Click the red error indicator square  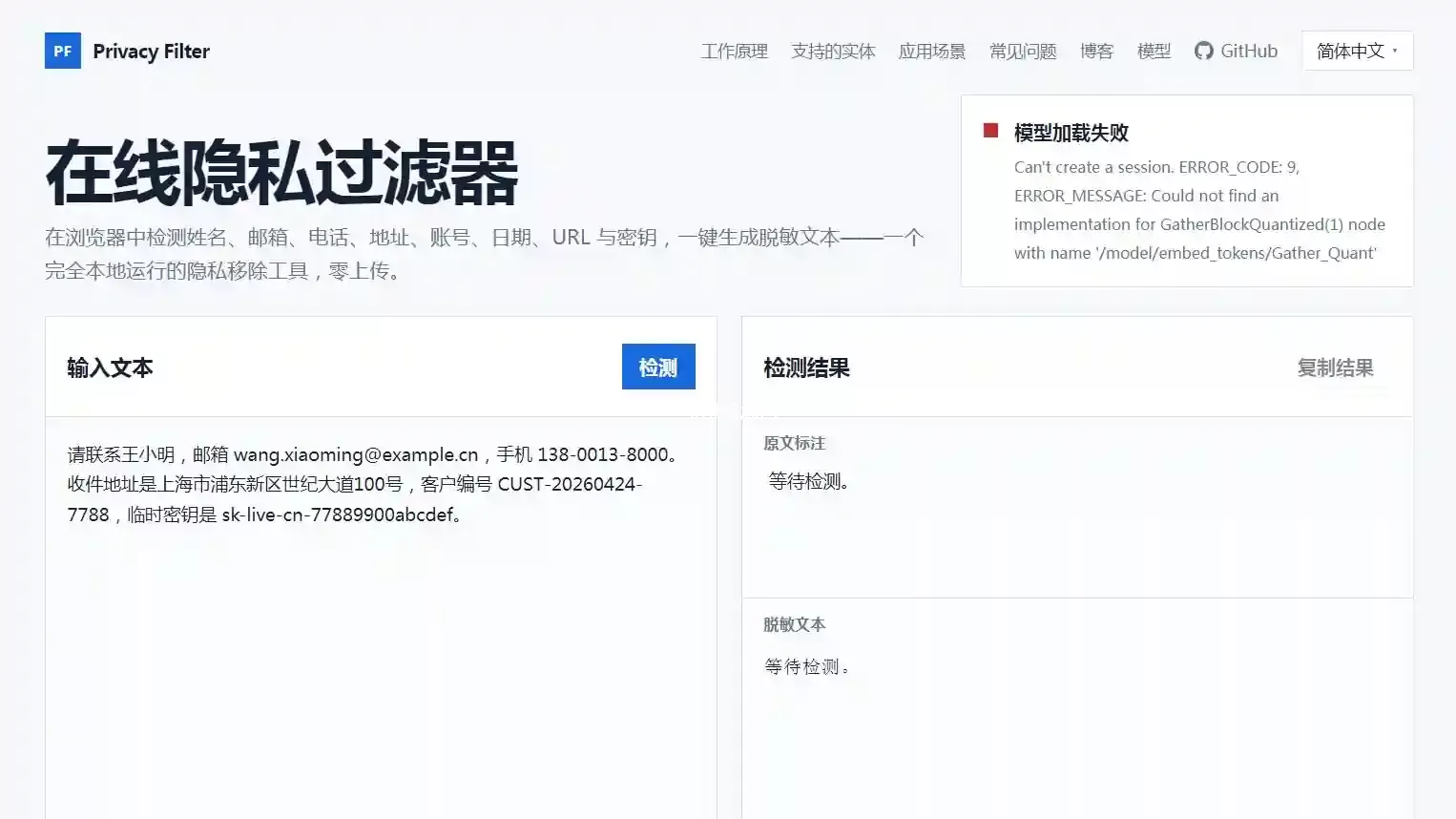click(990, 131)
